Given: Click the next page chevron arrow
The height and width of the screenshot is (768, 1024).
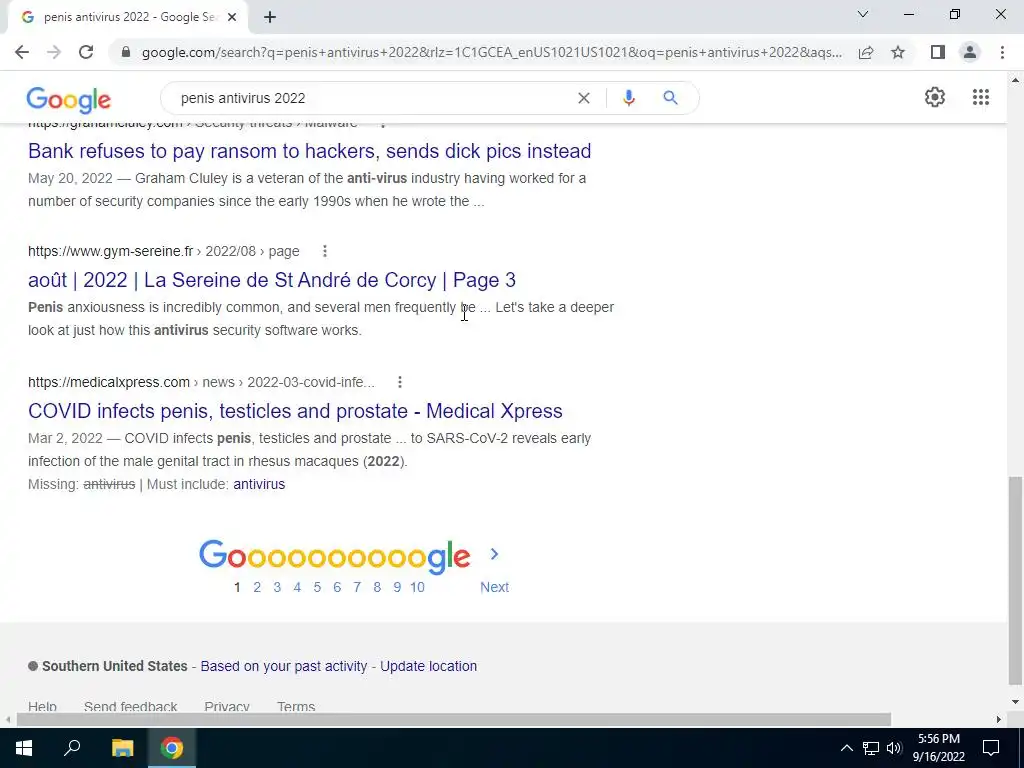Looking at the screenshot, I should pyautogui.click(x=494, y=554).
